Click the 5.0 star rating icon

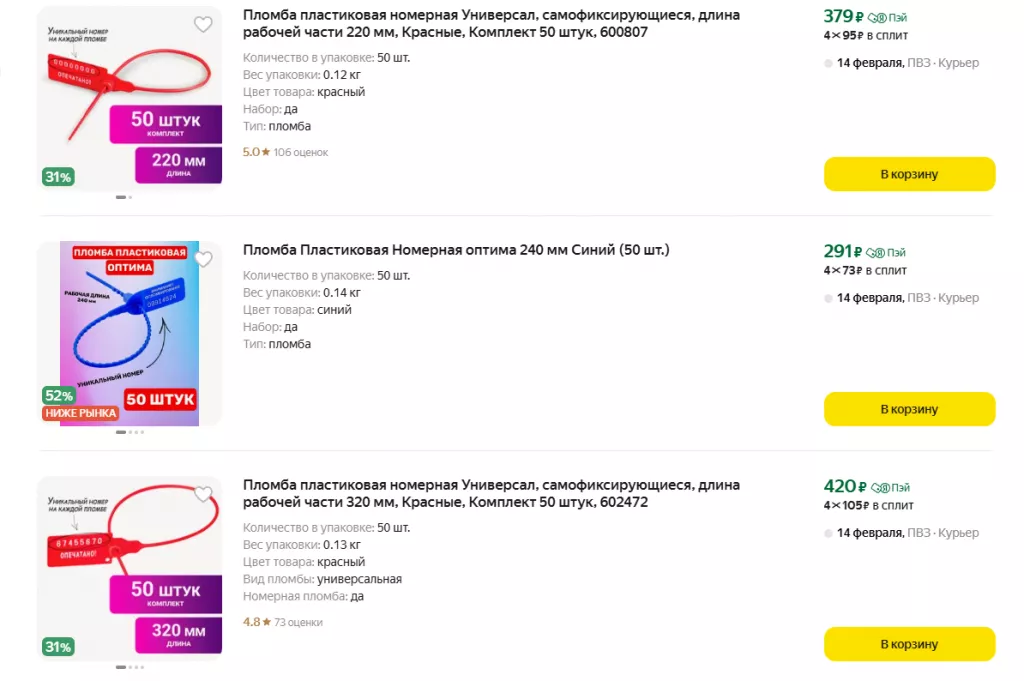pos(266,153)
